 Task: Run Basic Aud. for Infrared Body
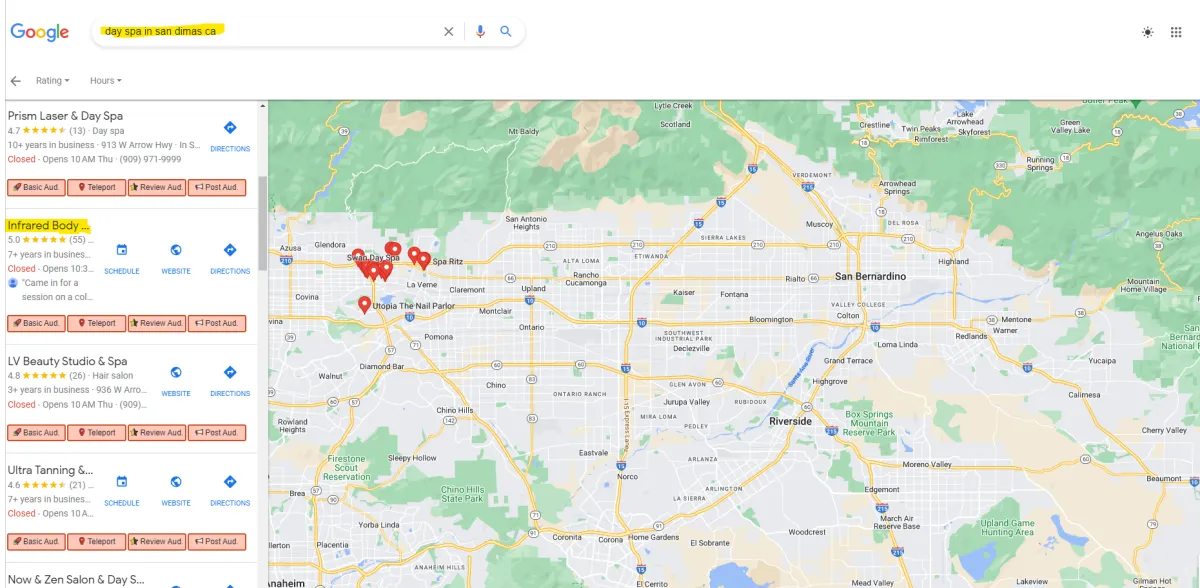click(36, 323)
